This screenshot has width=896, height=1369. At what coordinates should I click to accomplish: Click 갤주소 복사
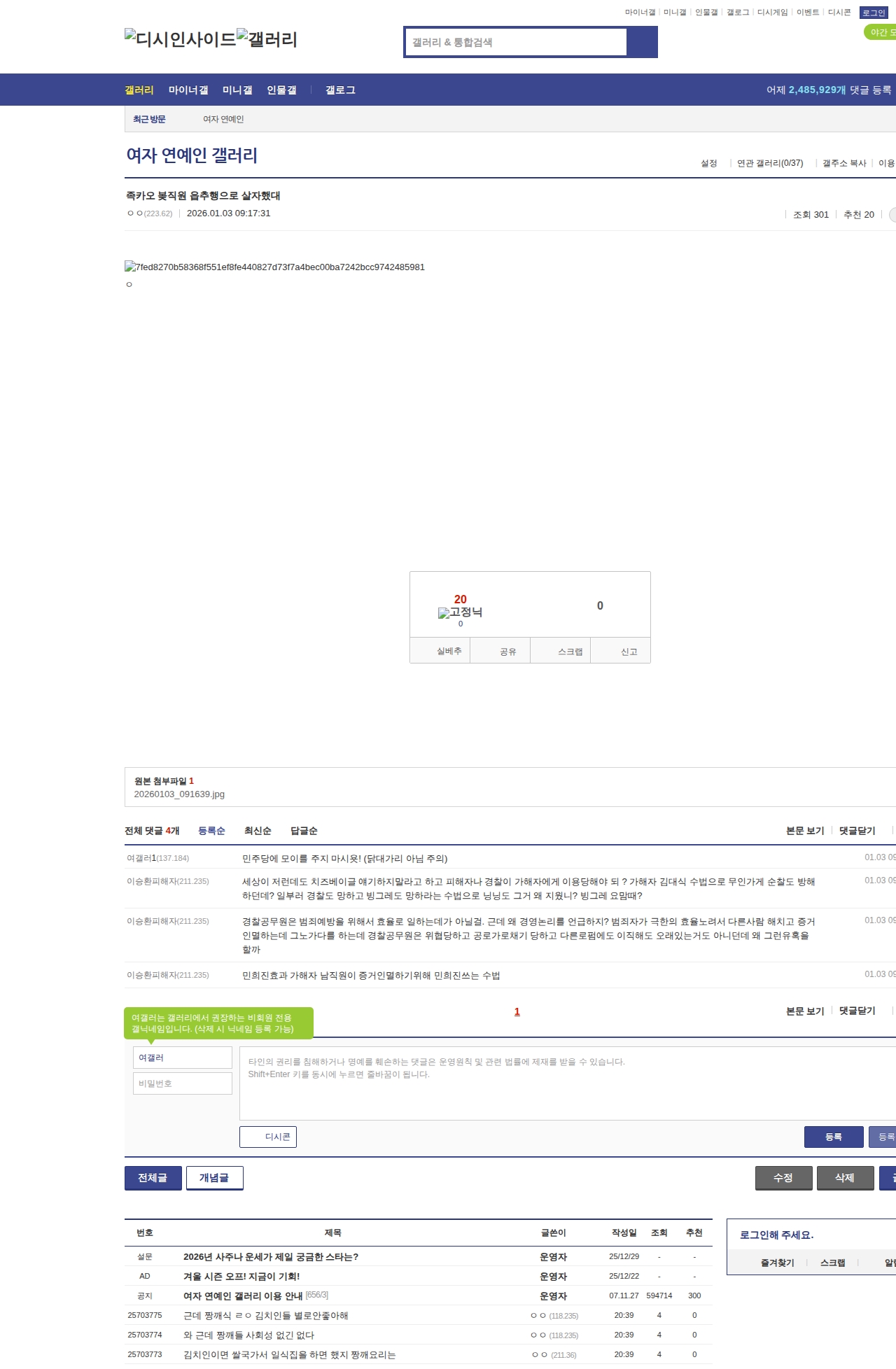pos(844,163)
